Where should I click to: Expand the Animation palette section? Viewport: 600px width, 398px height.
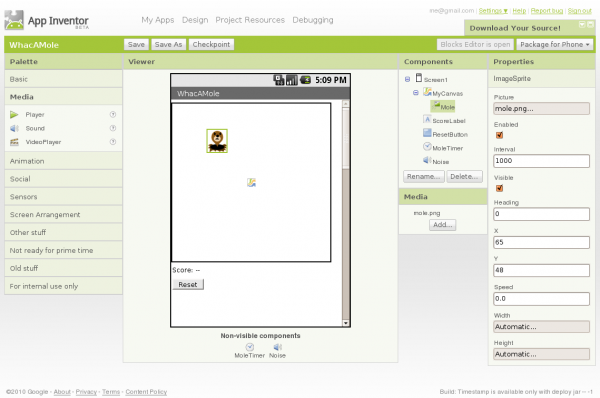(64, 161)
